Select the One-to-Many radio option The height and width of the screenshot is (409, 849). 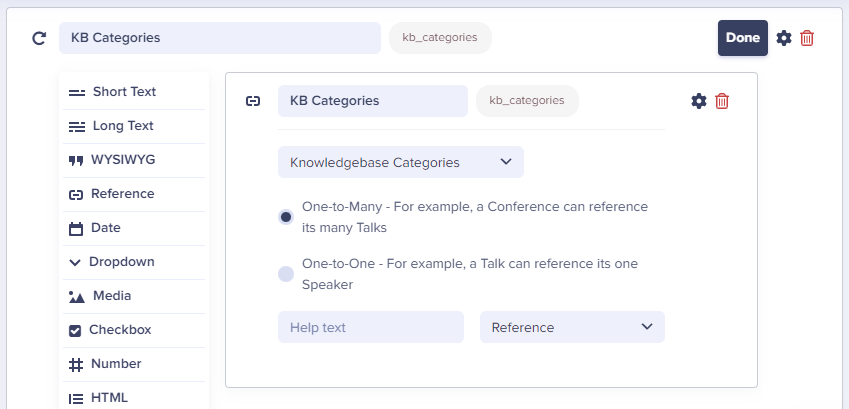pos(286,217)
